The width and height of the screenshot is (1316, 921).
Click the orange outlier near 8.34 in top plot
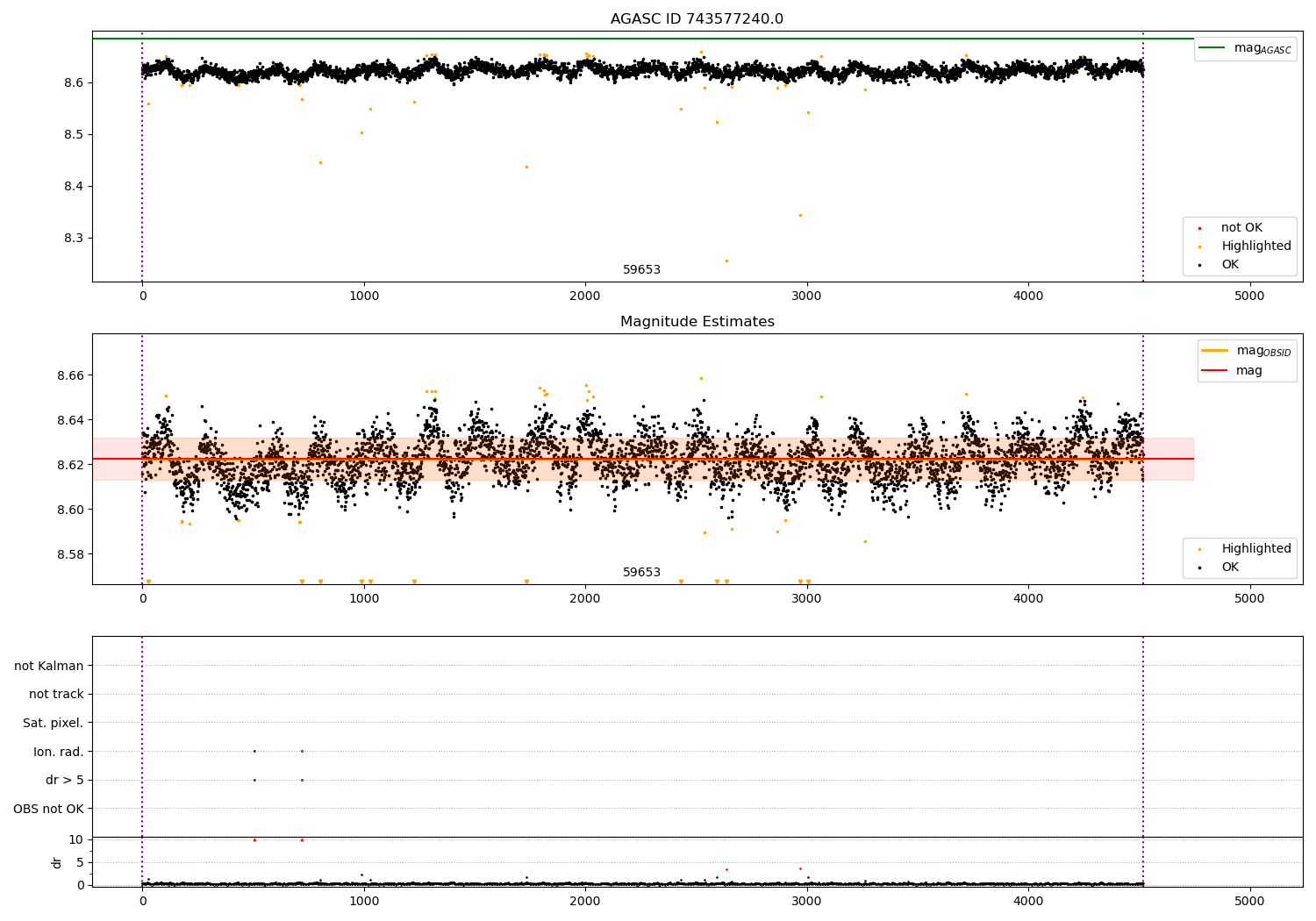tap(800, 215)
